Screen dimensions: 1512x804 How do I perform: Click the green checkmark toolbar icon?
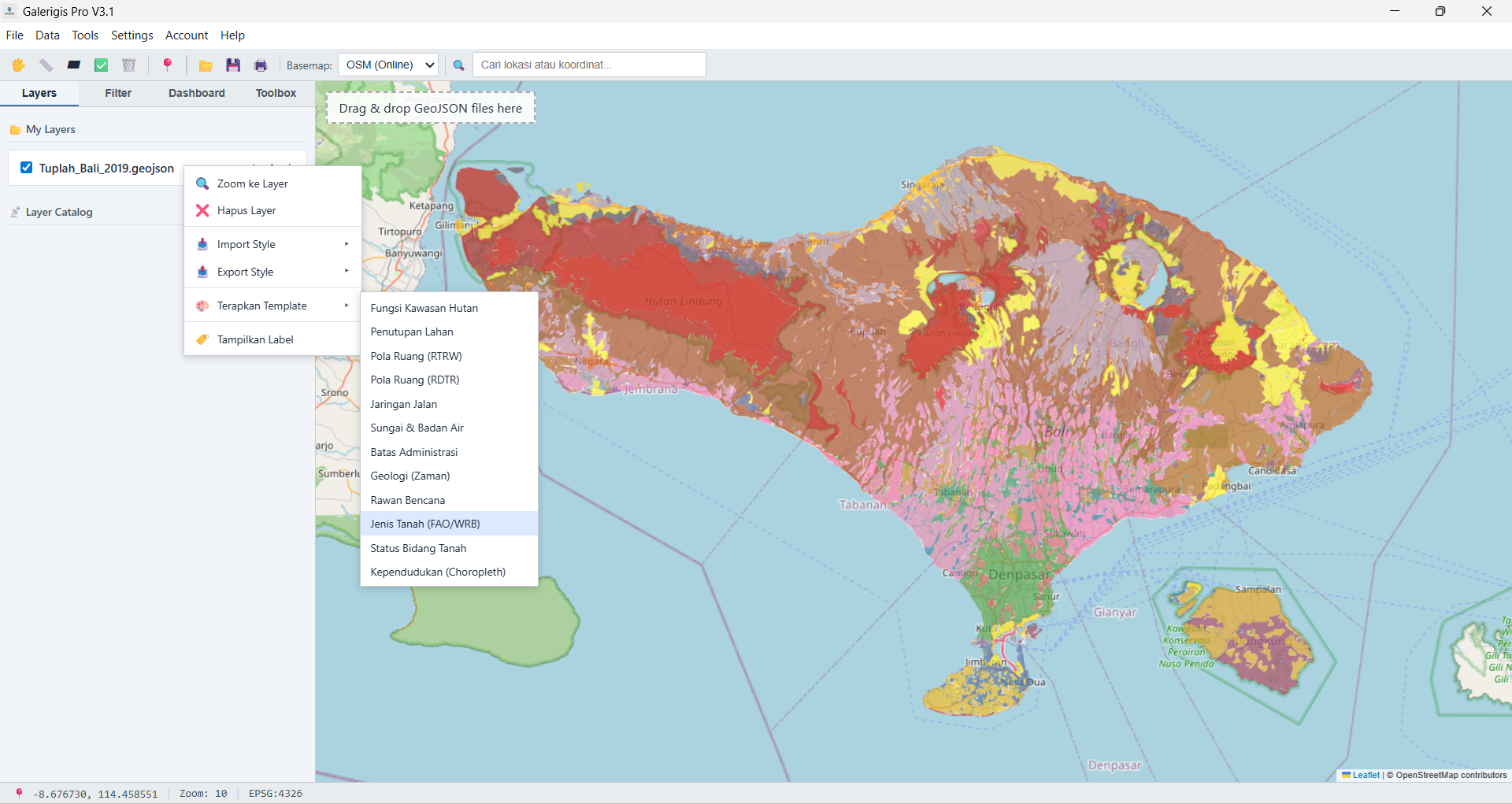click(x=102, y=65)
